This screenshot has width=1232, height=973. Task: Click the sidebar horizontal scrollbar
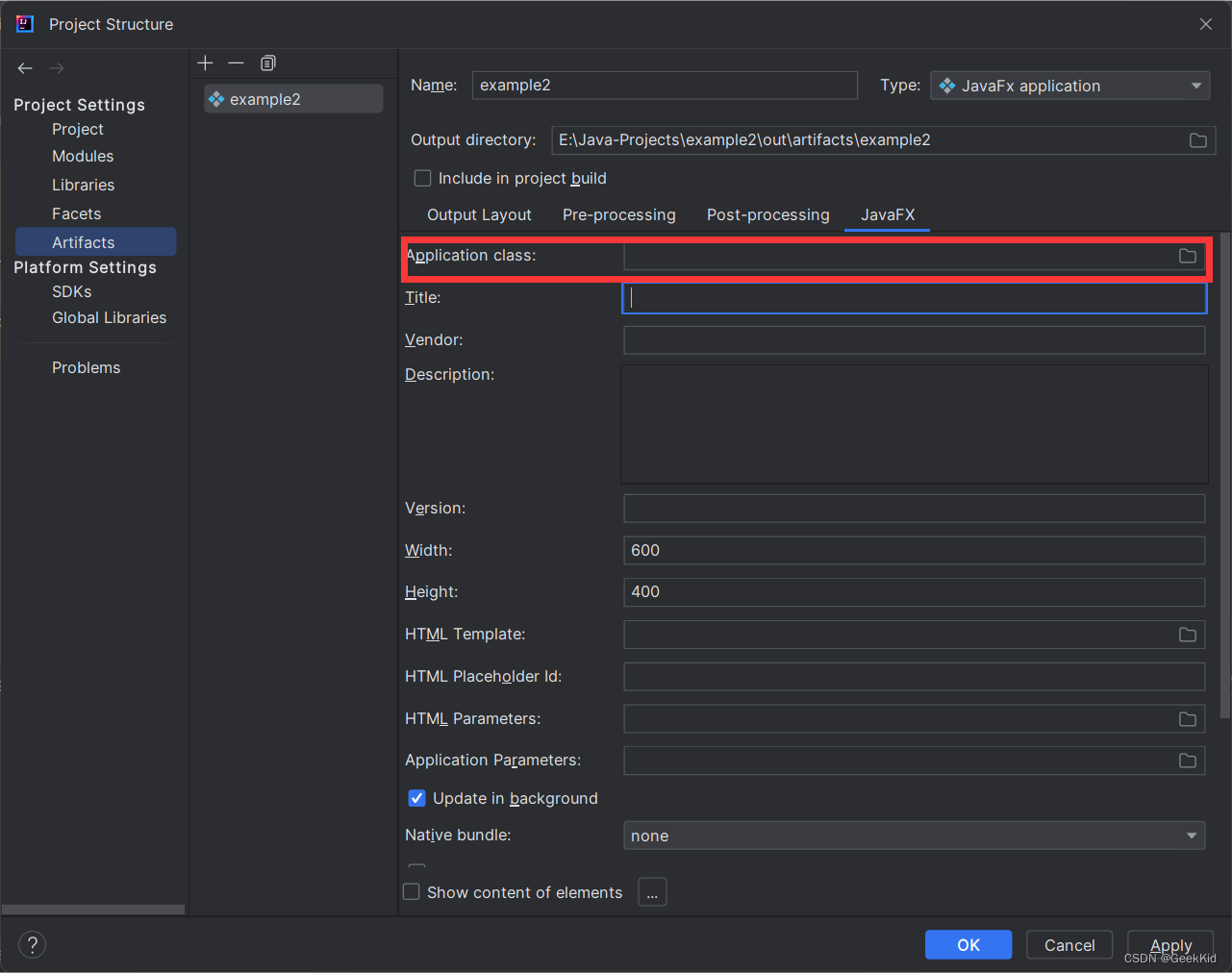[x=93, y=910]
